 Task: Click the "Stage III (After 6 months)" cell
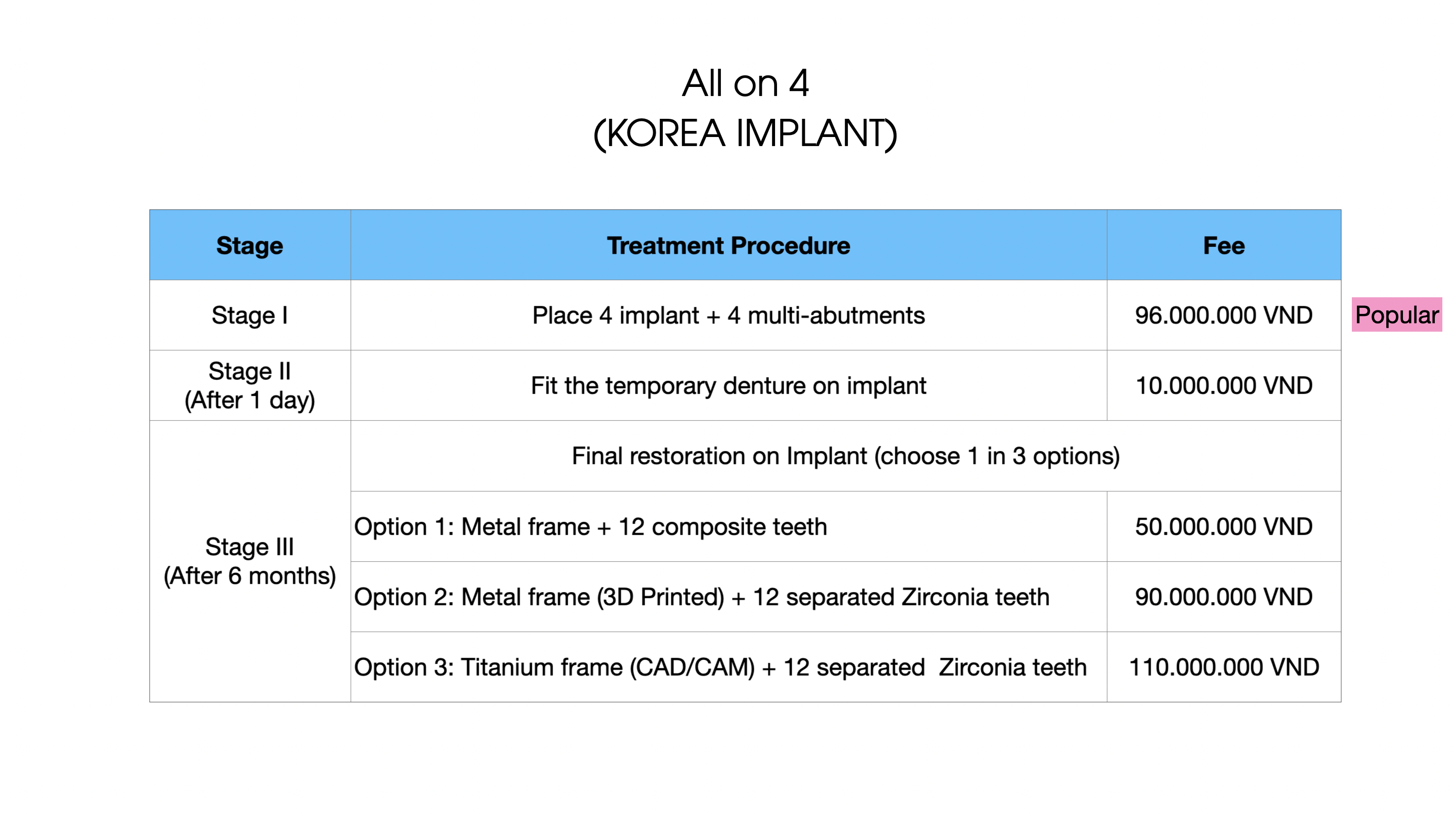249,561
